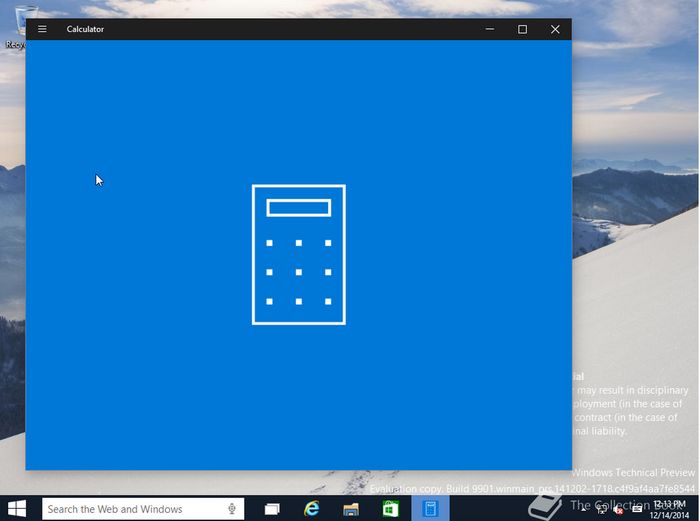
Task: Show hidden system tray icons
Action: 583,509
